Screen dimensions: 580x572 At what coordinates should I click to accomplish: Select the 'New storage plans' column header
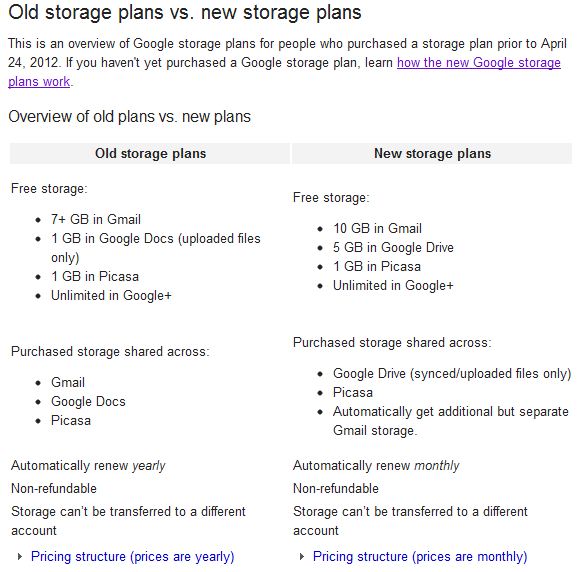coord(432,153)
